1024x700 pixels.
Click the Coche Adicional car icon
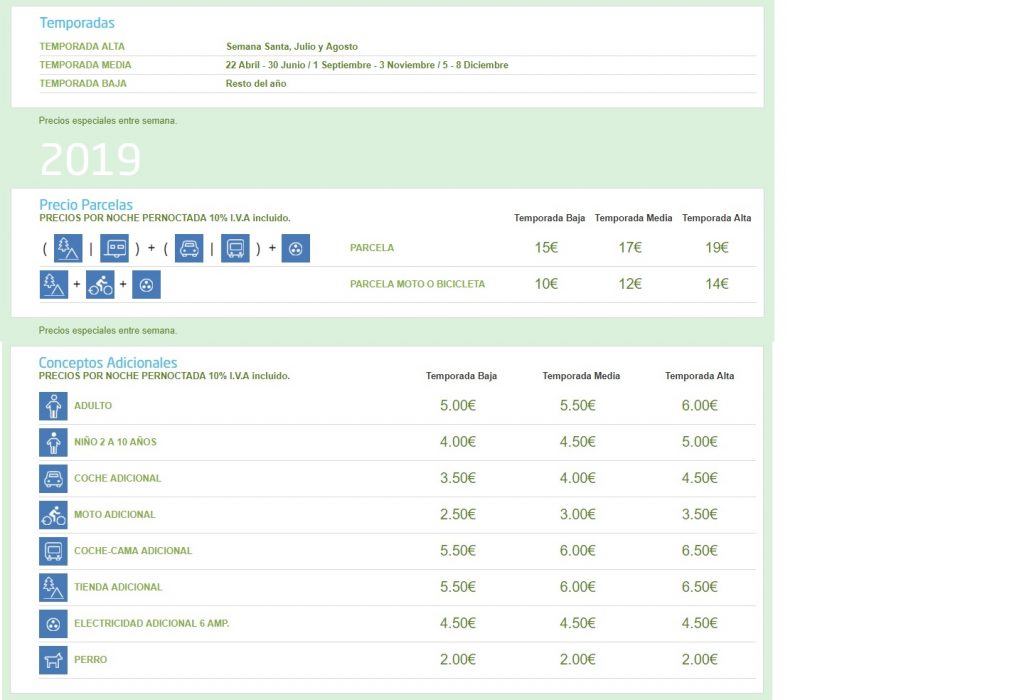(x=53, y=478)
